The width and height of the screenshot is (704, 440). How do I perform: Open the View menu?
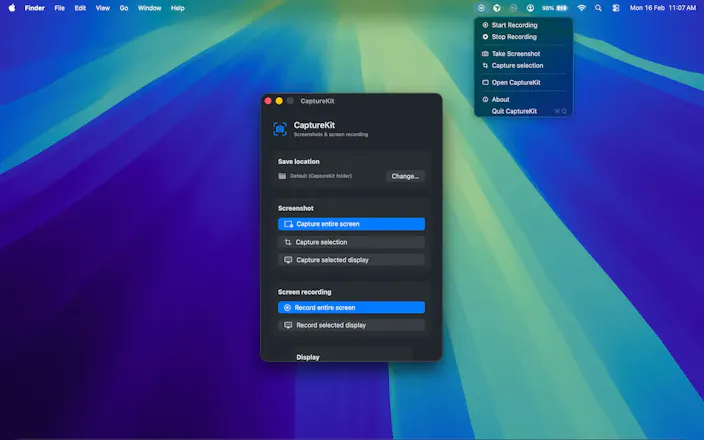[x=103, y=8]
